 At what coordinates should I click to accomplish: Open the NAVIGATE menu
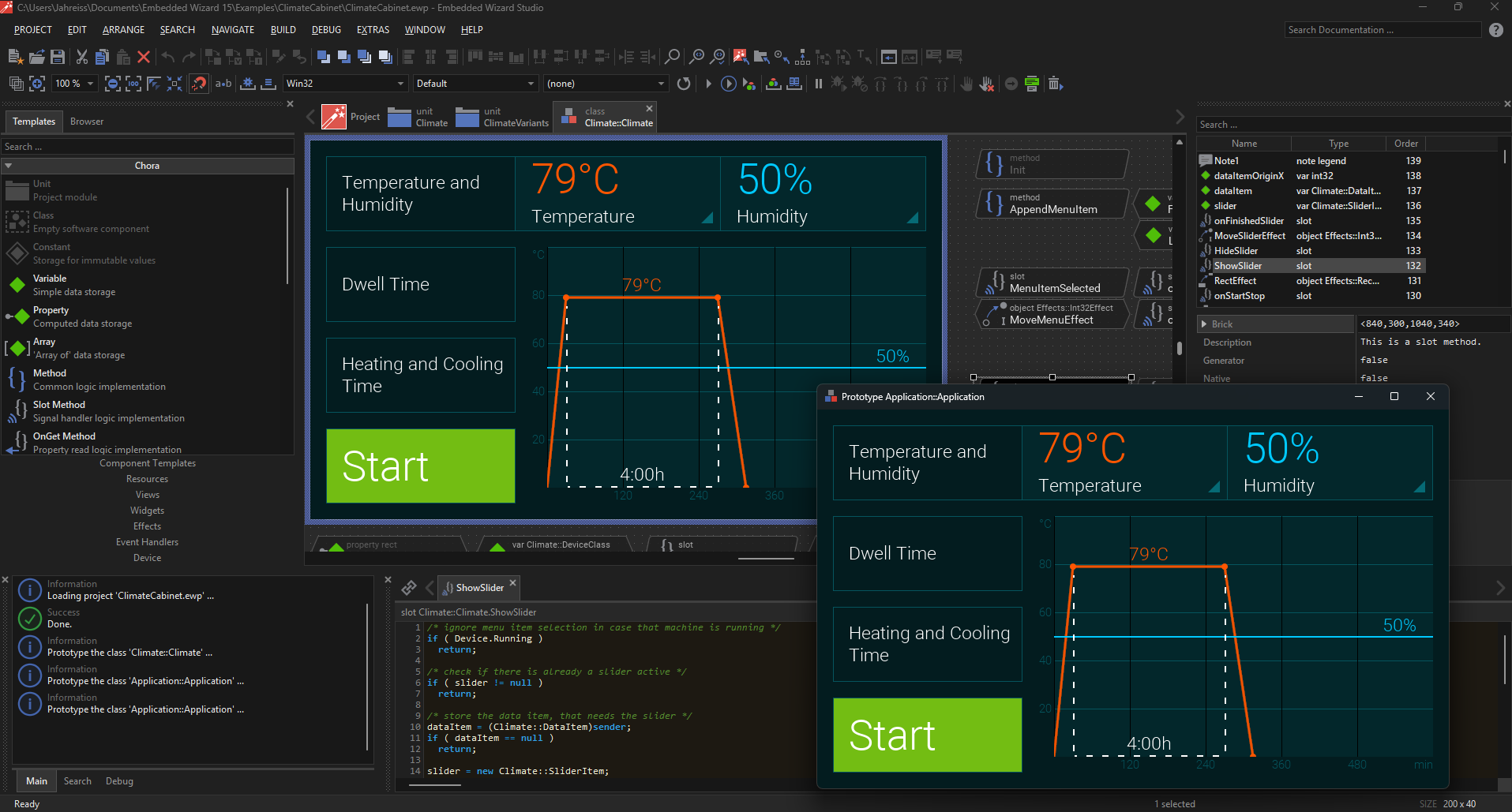pos(233,30)
